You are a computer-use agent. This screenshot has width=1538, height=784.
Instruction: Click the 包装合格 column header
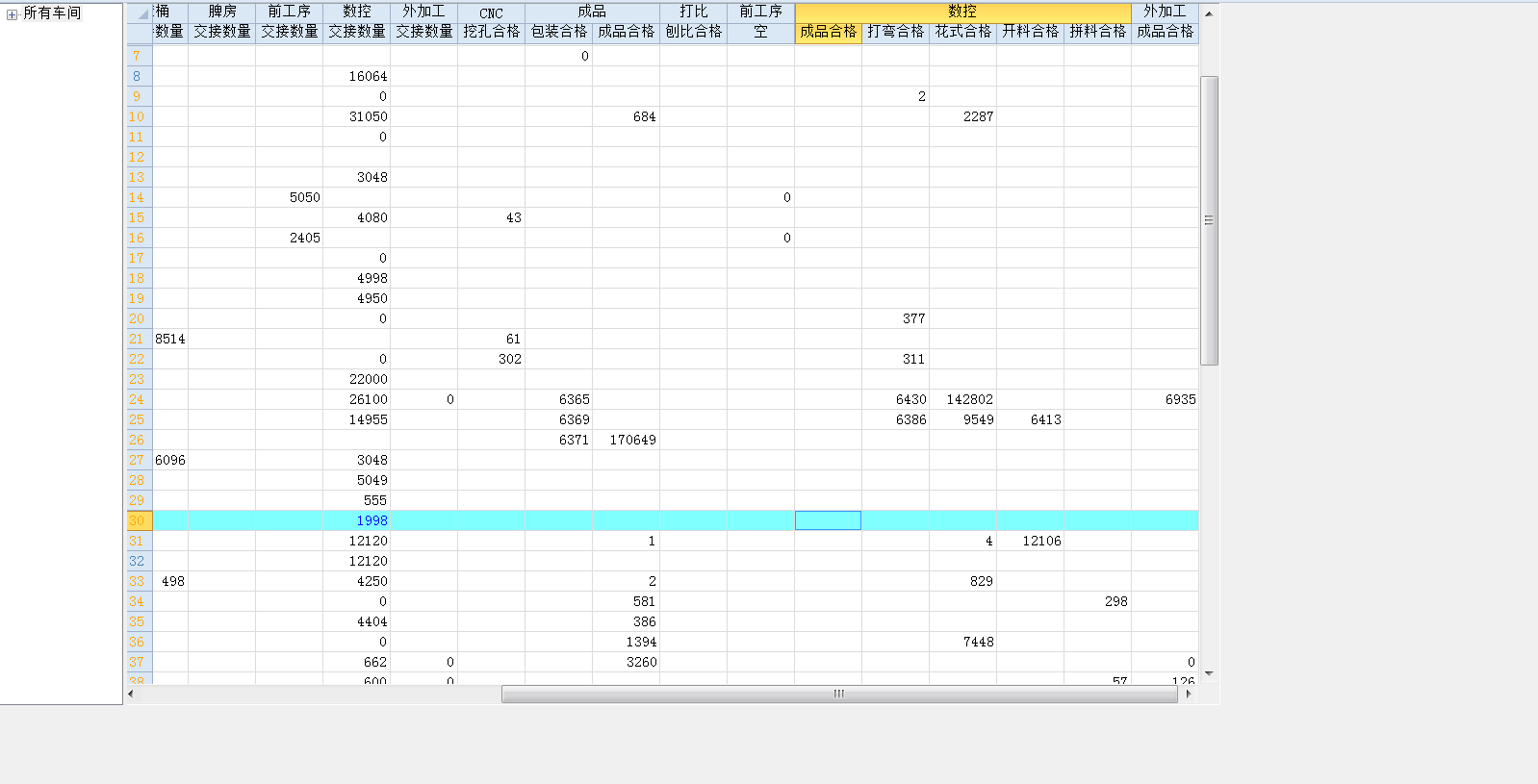click(x=558, y=32)
